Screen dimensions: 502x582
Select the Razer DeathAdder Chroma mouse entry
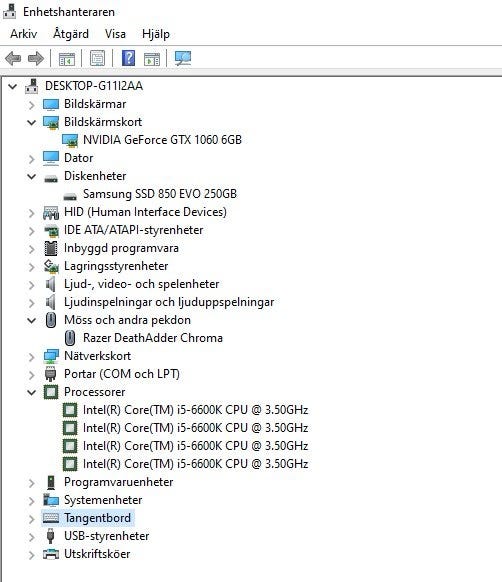coord(153,338)
